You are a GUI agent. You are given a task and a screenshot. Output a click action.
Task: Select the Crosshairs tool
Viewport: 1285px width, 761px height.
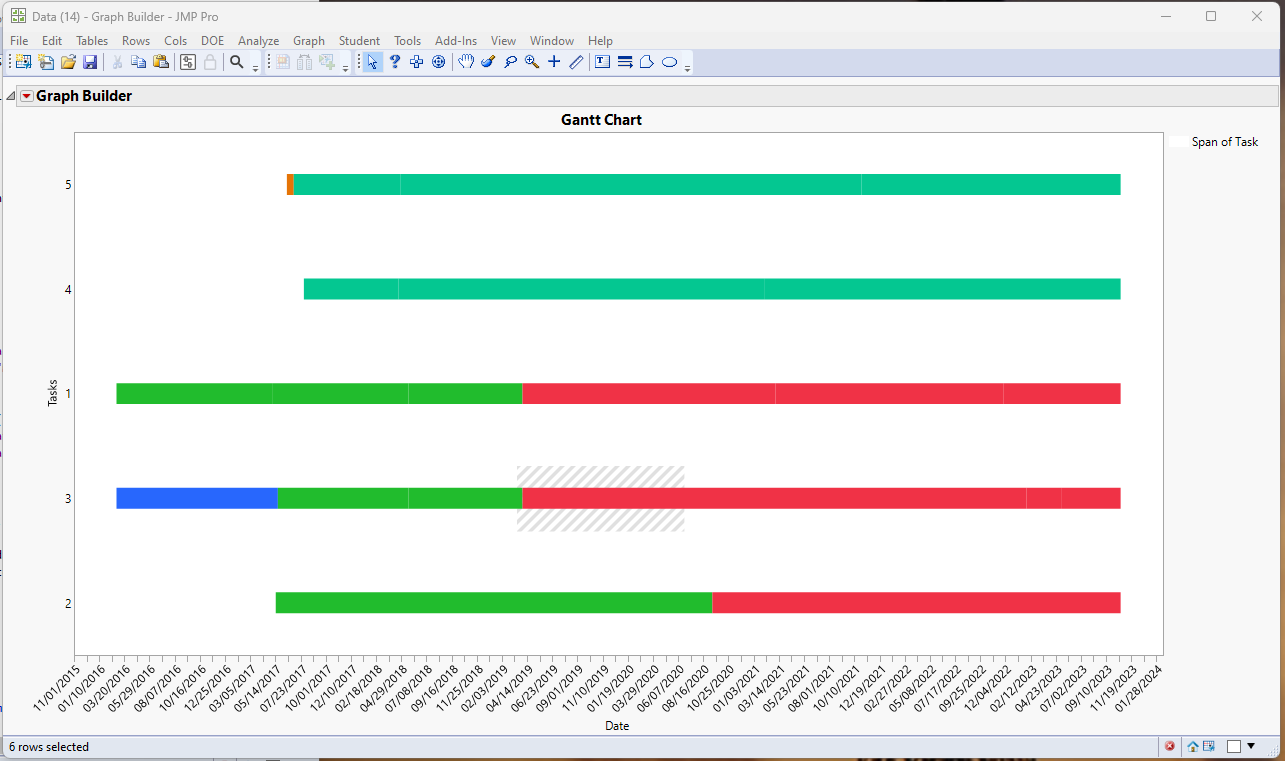554,62
